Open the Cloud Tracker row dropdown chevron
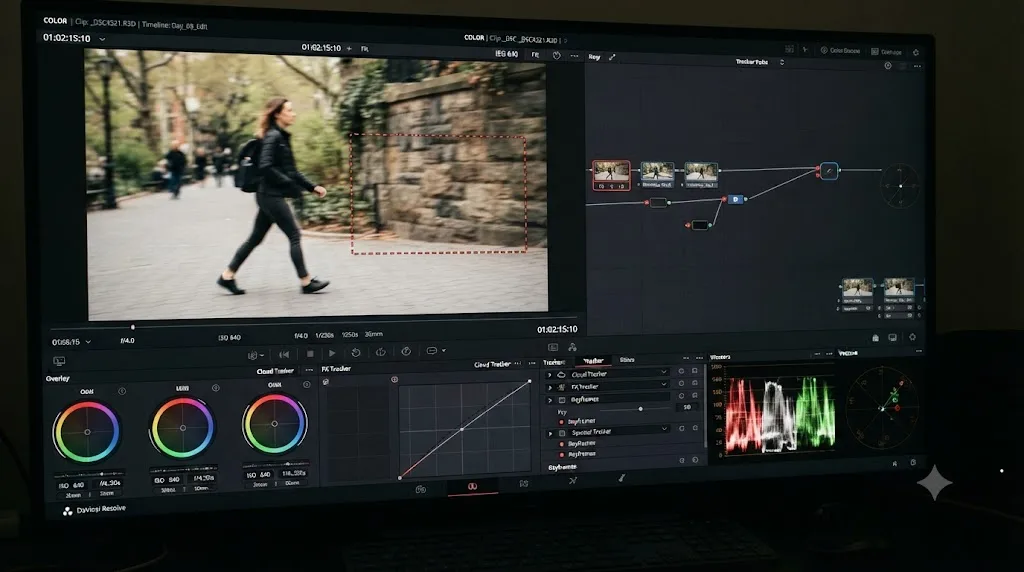 click(x=664, y=372)
